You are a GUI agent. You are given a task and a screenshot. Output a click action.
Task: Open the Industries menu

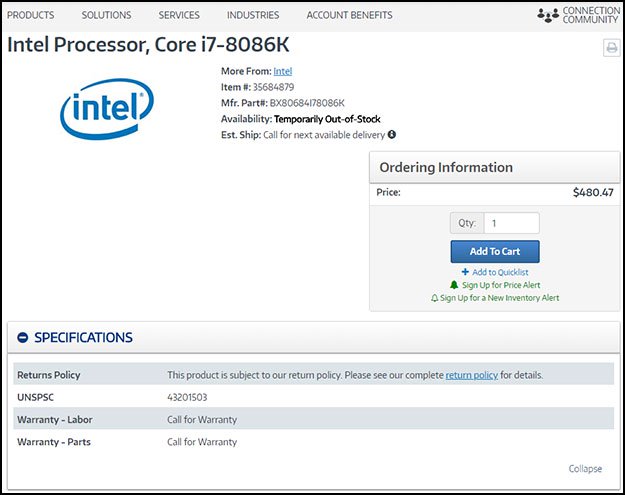[253, 15]
